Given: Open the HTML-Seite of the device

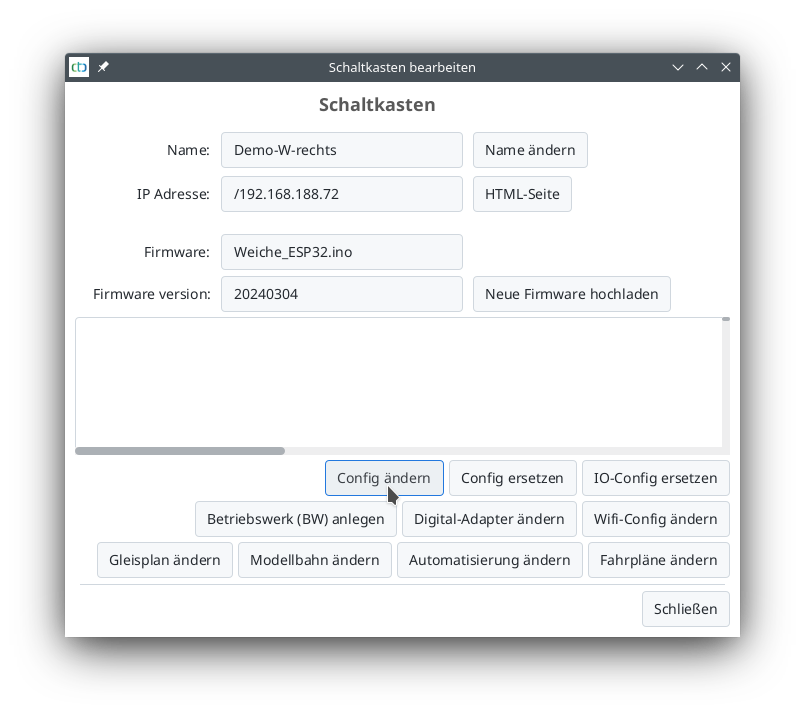Looking at the screenshot, I should [522, 194].
